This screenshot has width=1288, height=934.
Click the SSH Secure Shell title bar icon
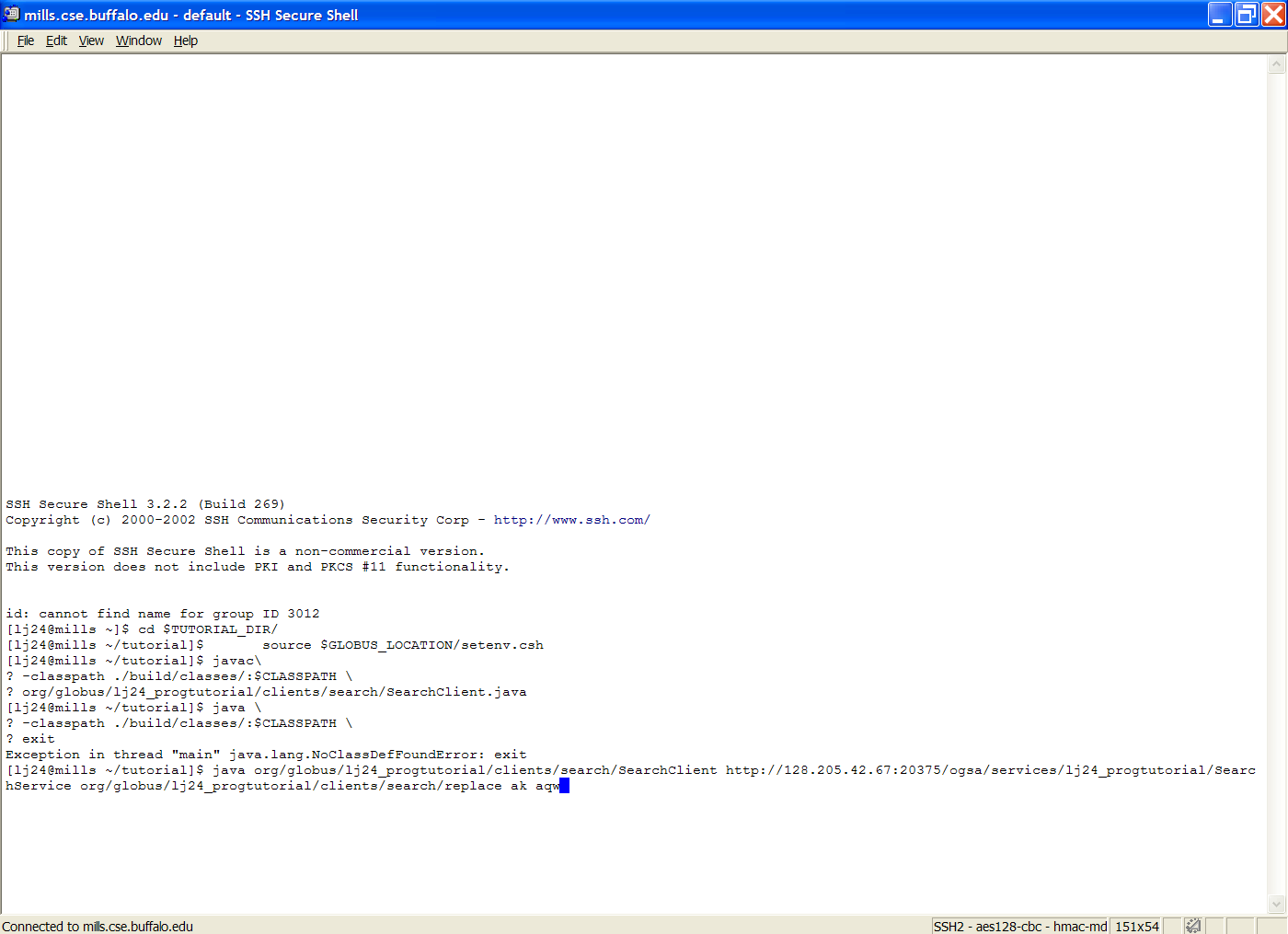coord(11,14)
